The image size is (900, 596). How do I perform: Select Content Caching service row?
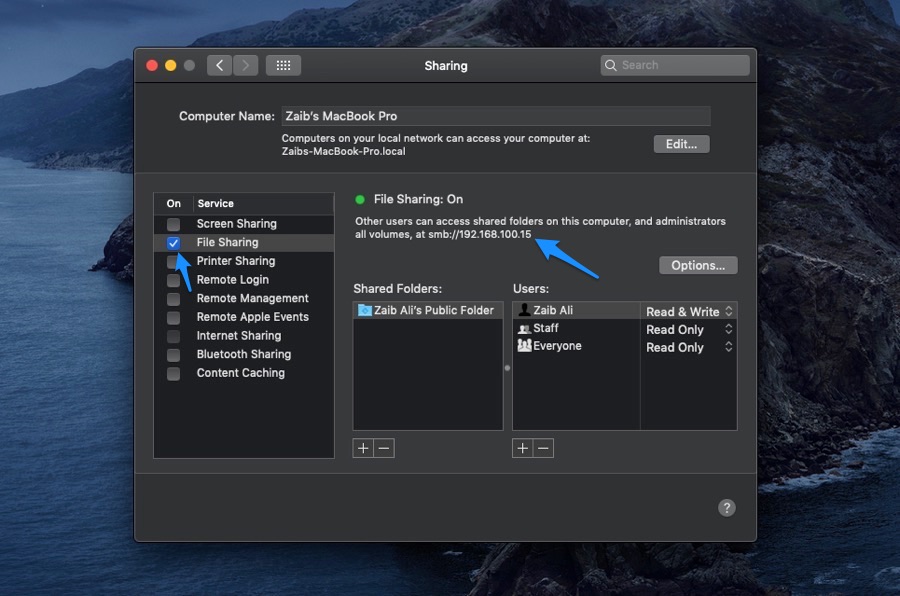(x=244, y=373)
